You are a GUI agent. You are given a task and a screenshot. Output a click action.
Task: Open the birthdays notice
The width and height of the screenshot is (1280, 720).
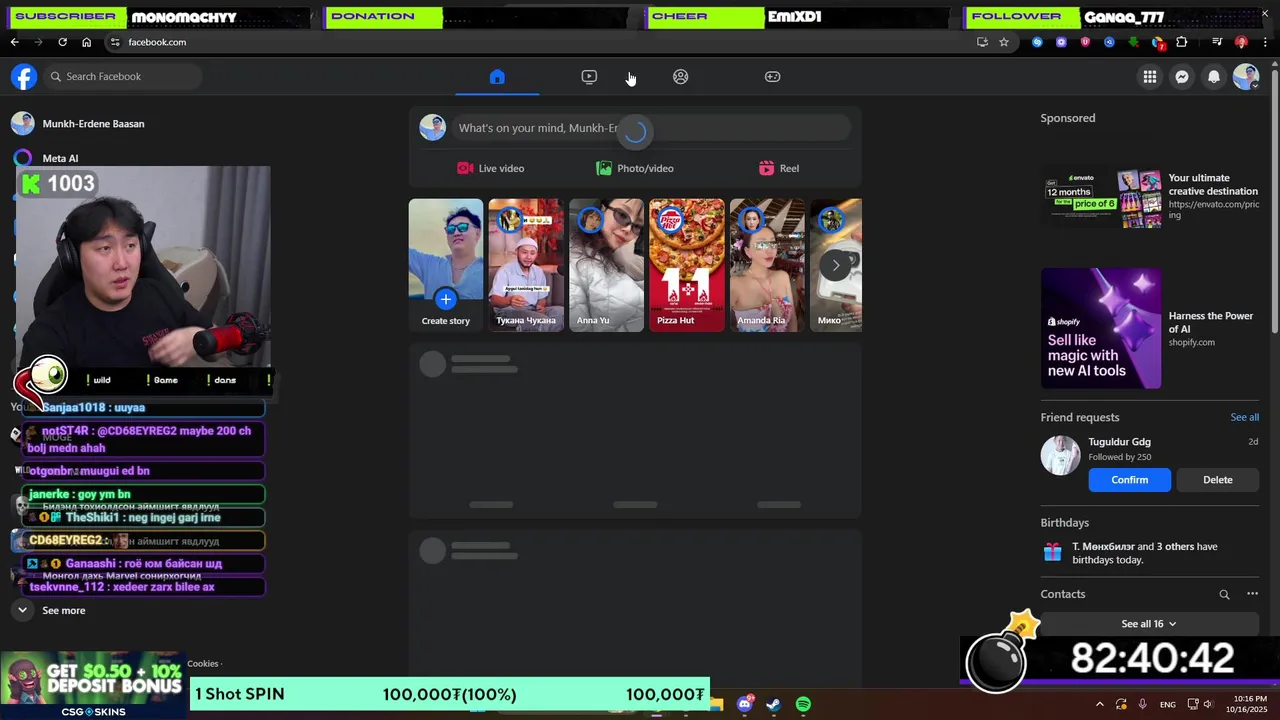click(1150, 553)
